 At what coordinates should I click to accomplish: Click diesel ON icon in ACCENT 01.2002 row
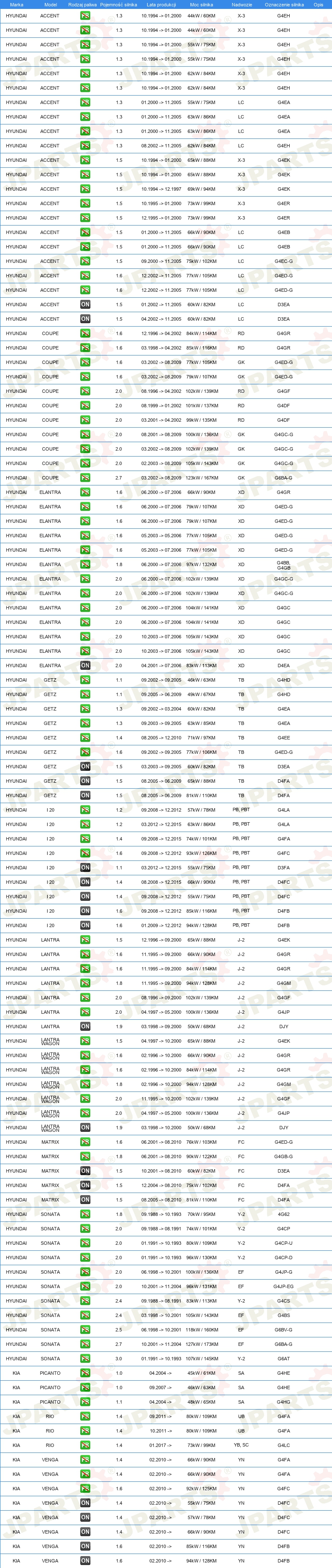coord(85,305)
